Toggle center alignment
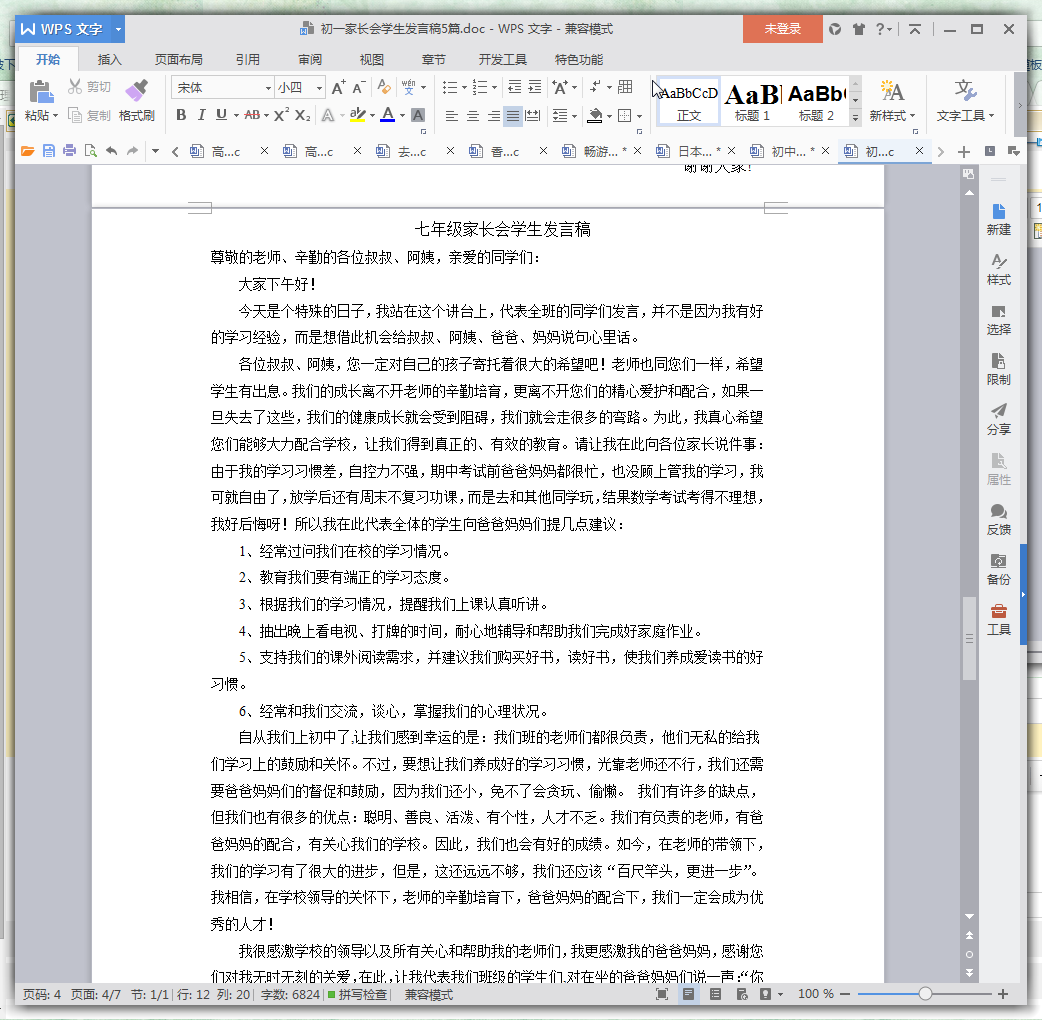This screenshot has width=1042, height=1020. (472, 116)
